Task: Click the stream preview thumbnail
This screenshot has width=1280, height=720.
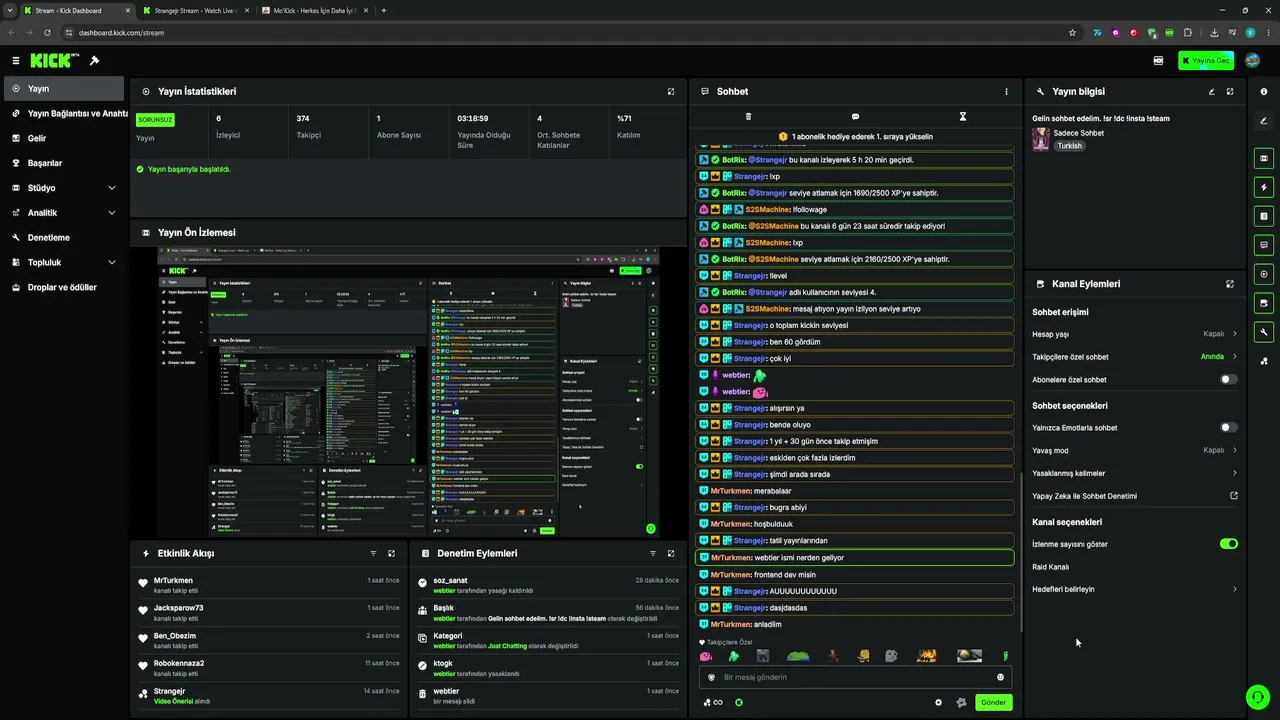Action: tap(408, 392)
